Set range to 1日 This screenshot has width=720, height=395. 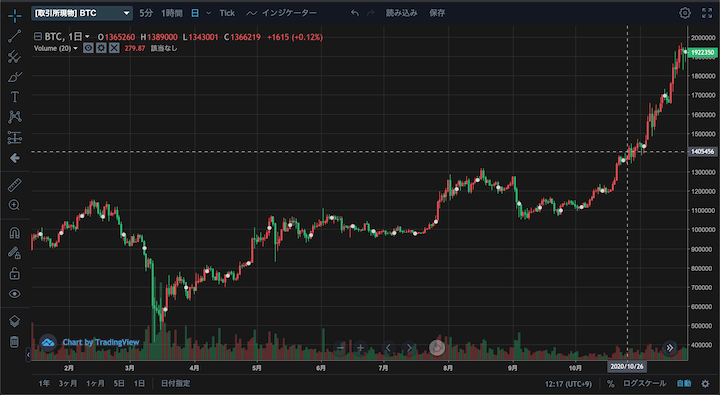pyautogui.click(x=139, y=384)
